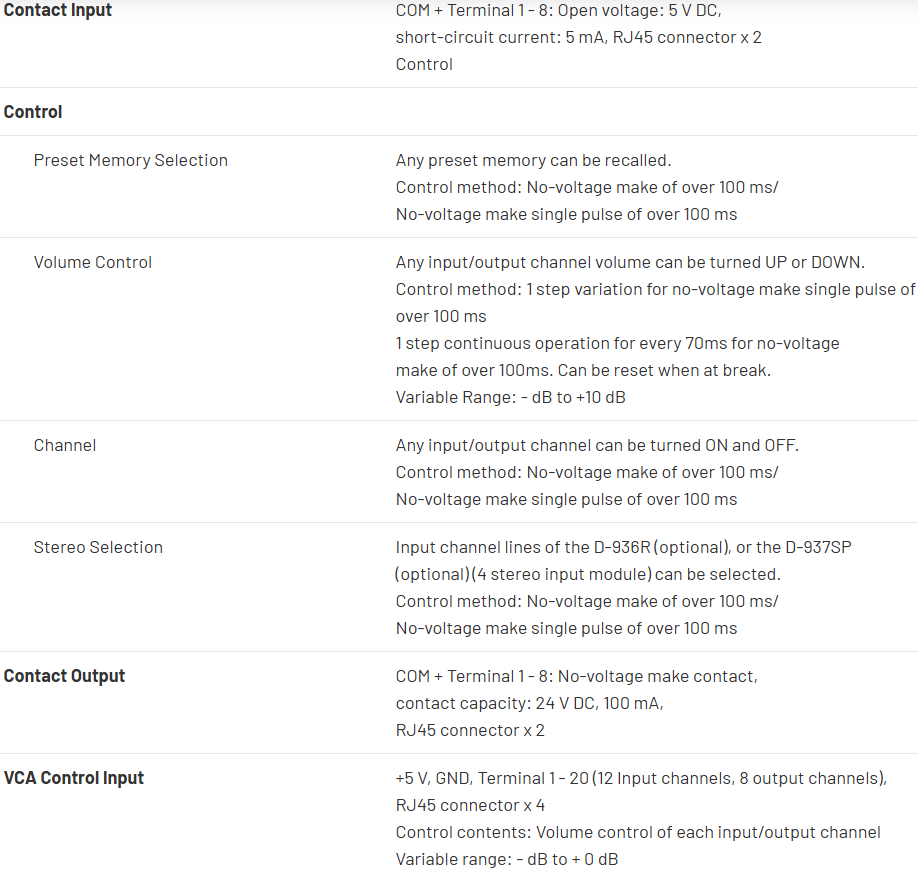Click the Contact Output heading
This screenshot has height=869, width=918.
click(x=64, y=676)
